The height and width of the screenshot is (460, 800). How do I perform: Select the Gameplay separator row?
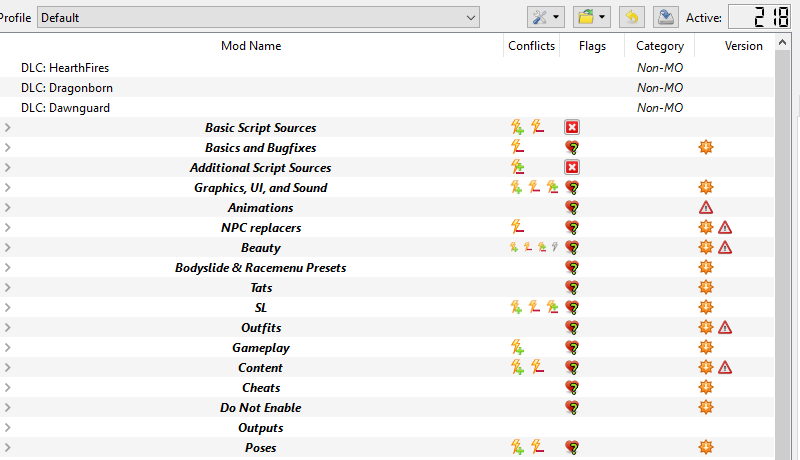(387, 347)
